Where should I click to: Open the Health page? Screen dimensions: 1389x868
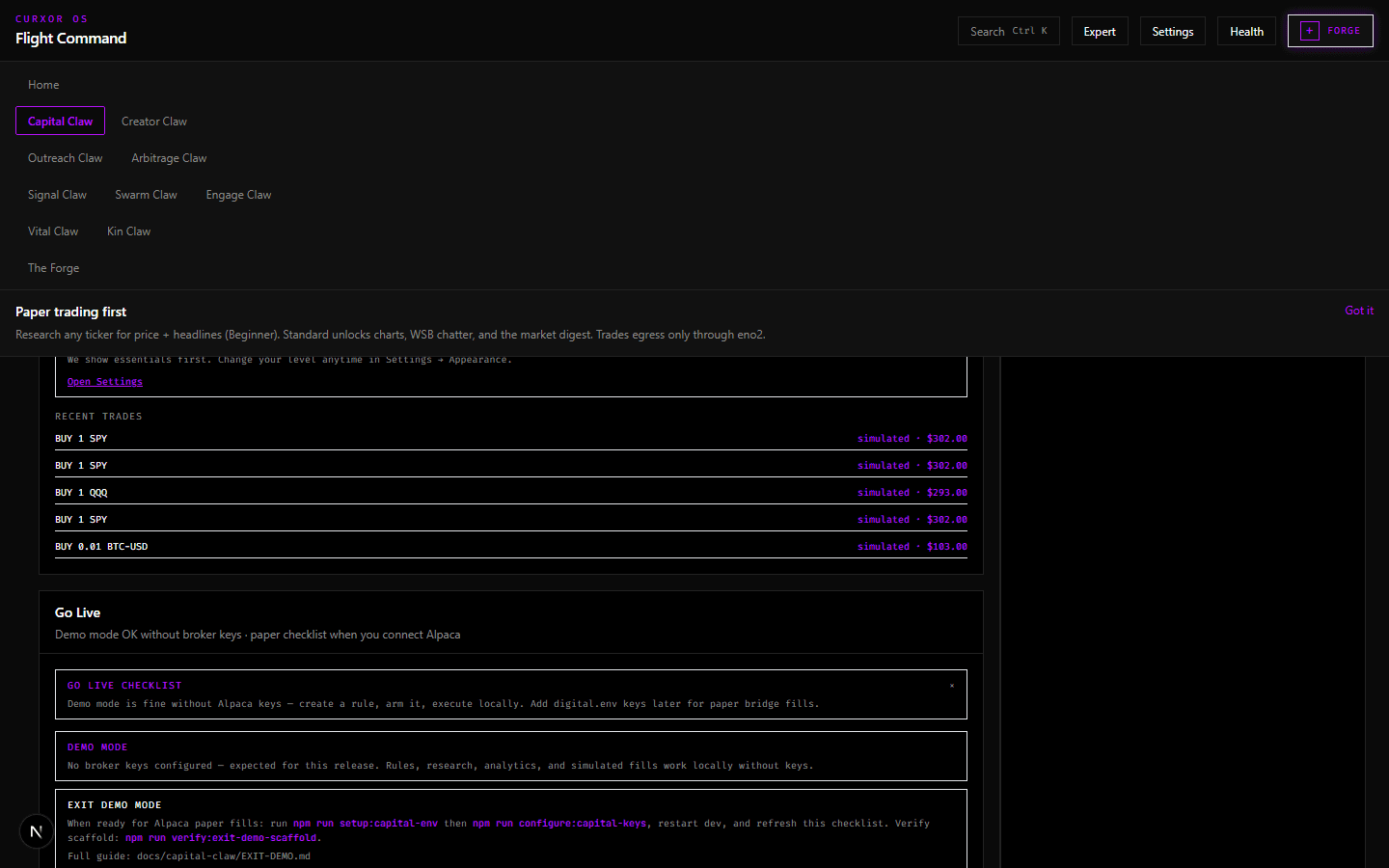(x=1246, y=31)
